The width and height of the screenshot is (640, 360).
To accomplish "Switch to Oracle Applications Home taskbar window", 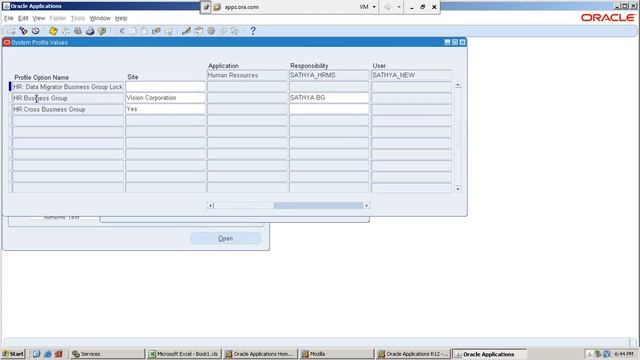I will [260, 354].
